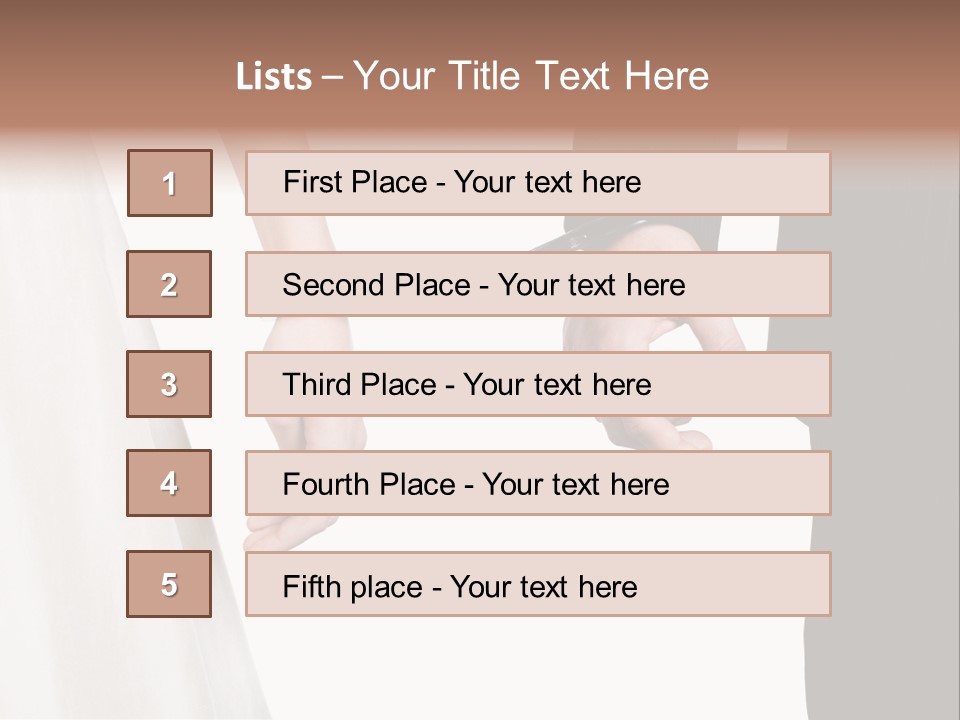The image size is (960, 720).
Task: Select the number 4 box
Action: click(x=169, y=483)
